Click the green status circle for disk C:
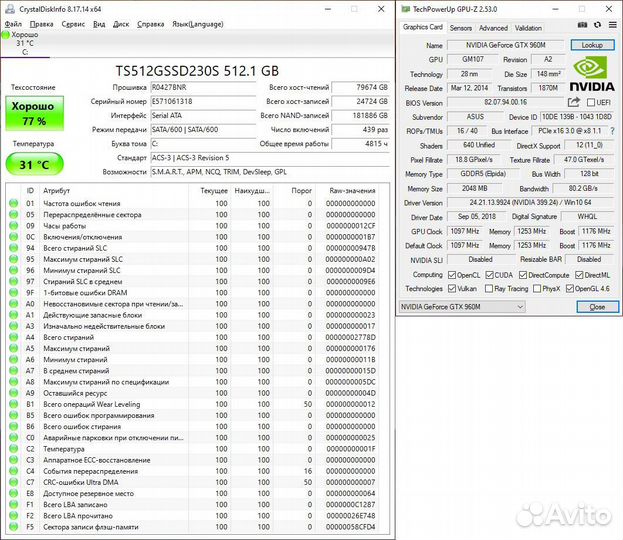The width and height of the screenshot is (623, 540). (x=6, y=35)
